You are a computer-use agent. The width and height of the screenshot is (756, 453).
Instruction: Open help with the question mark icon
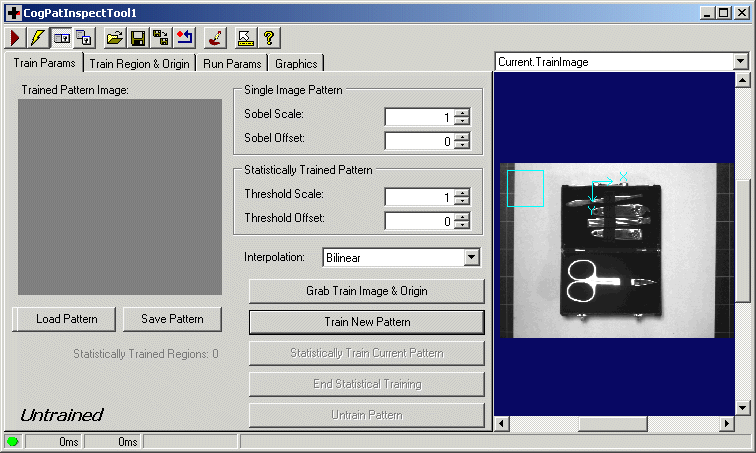point(269,38)
